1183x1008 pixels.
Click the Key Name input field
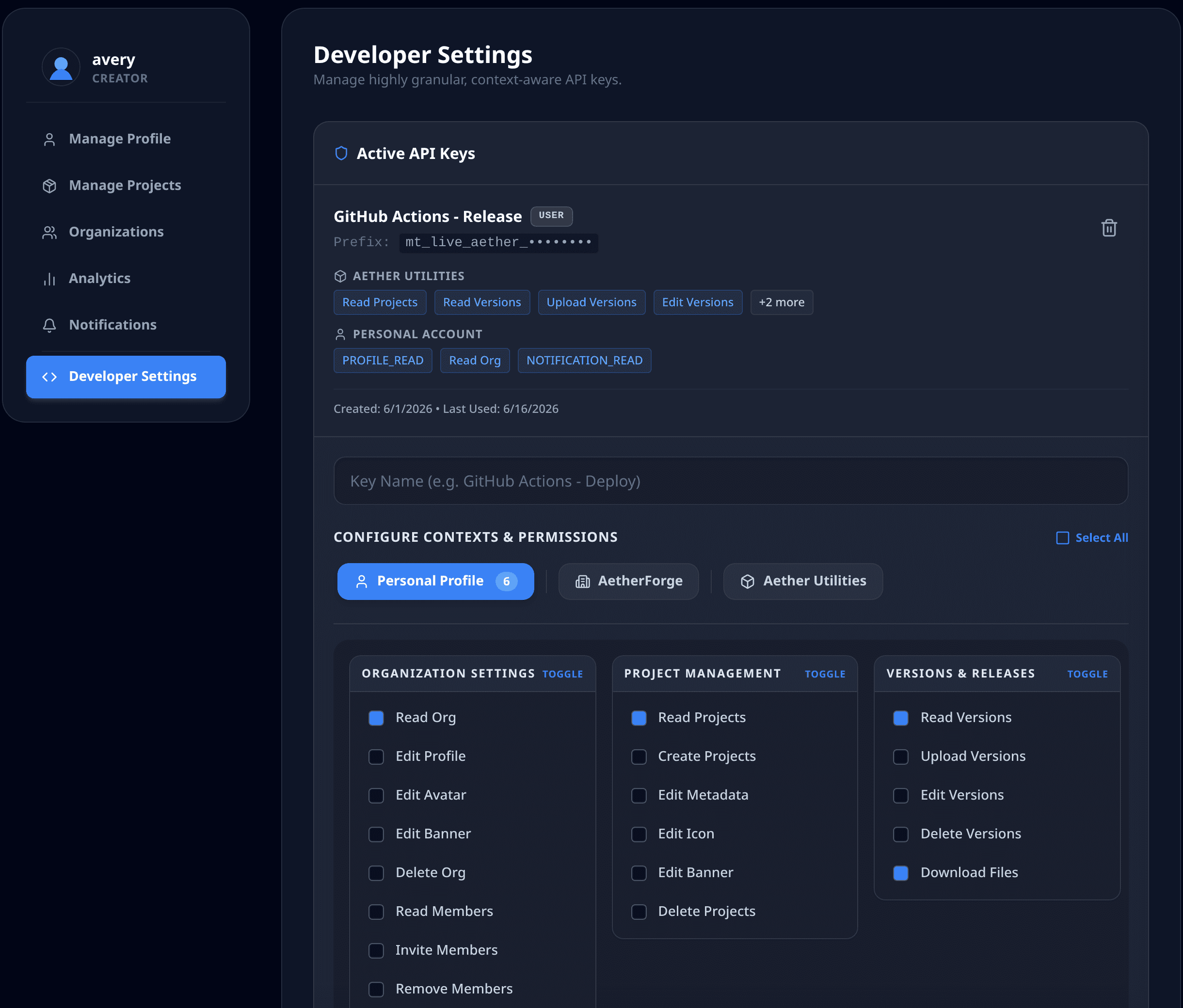pyautogui.click(x=731, y=481)
